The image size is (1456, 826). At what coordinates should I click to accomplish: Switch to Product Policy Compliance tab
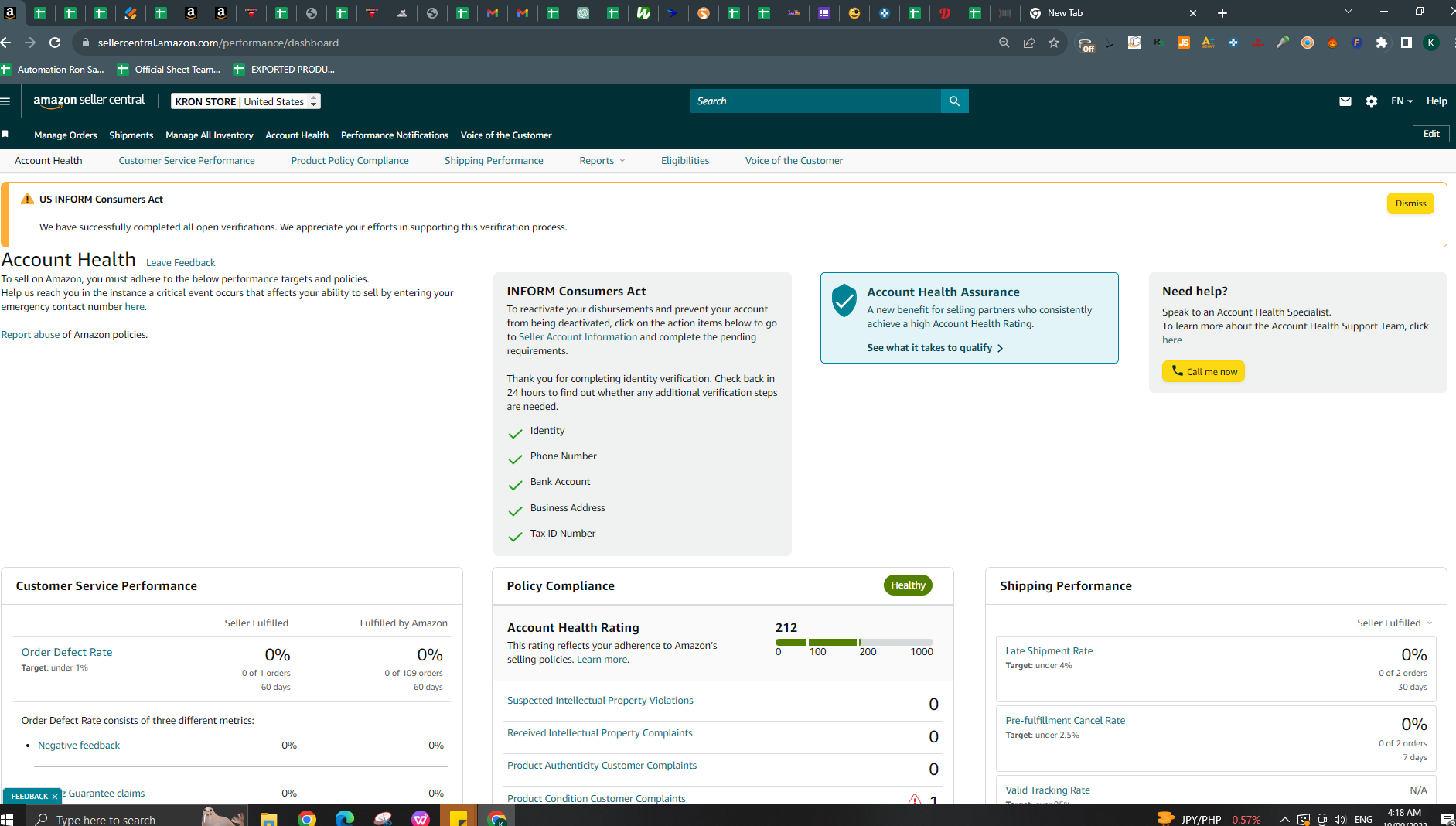350,161
